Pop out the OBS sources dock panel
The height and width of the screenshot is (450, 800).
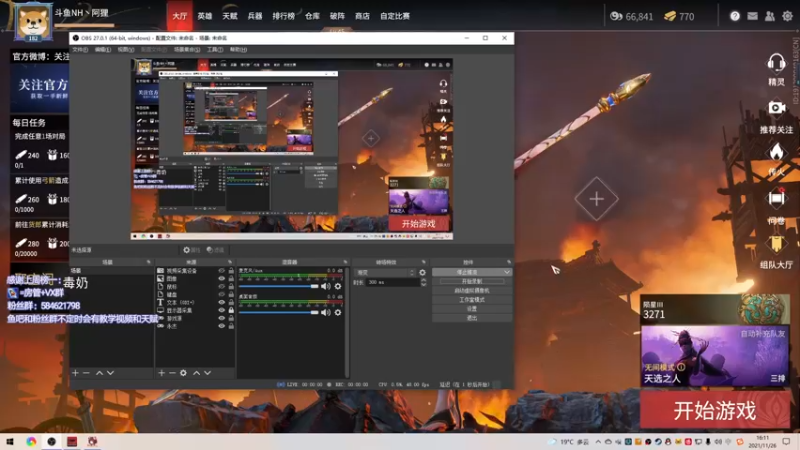[230, 262]
